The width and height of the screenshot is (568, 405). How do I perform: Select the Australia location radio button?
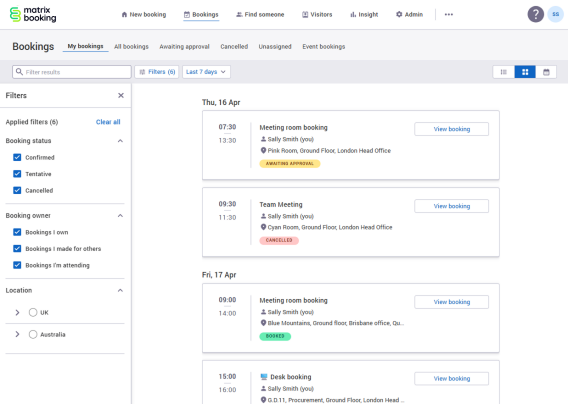(x=33, y=334)
